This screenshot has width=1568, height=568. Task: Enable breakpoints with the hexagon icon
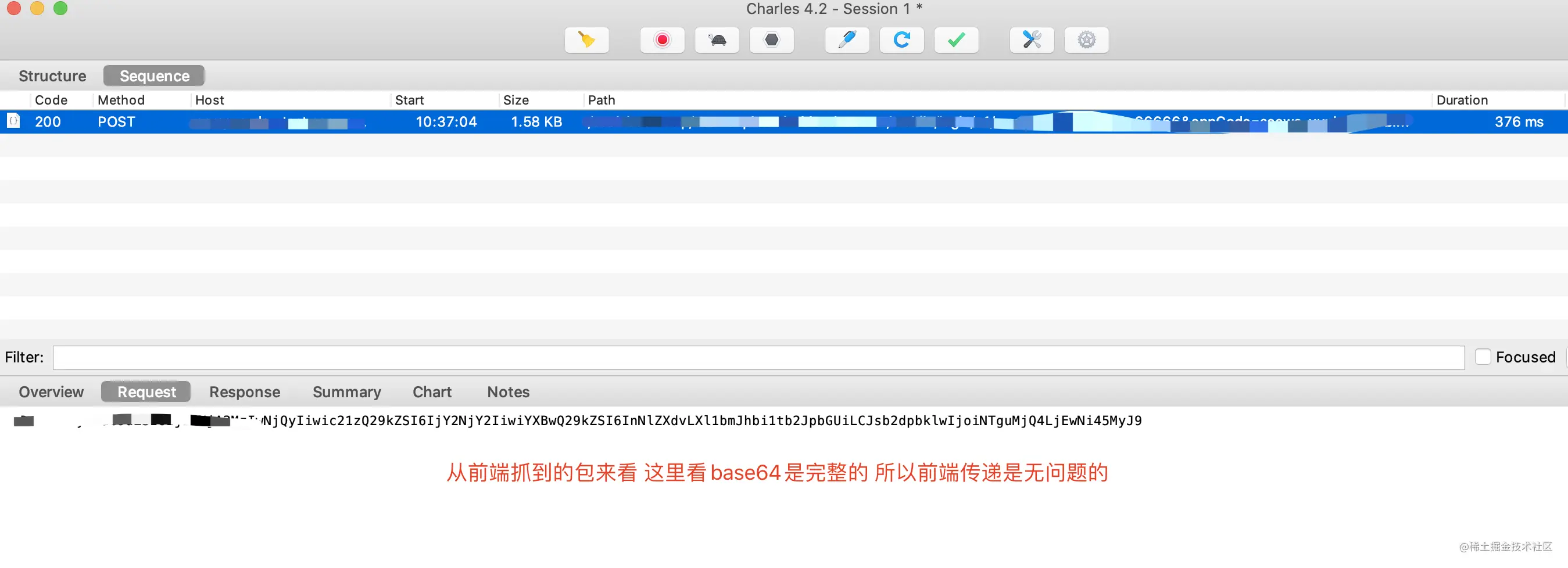tap(771, 40)
